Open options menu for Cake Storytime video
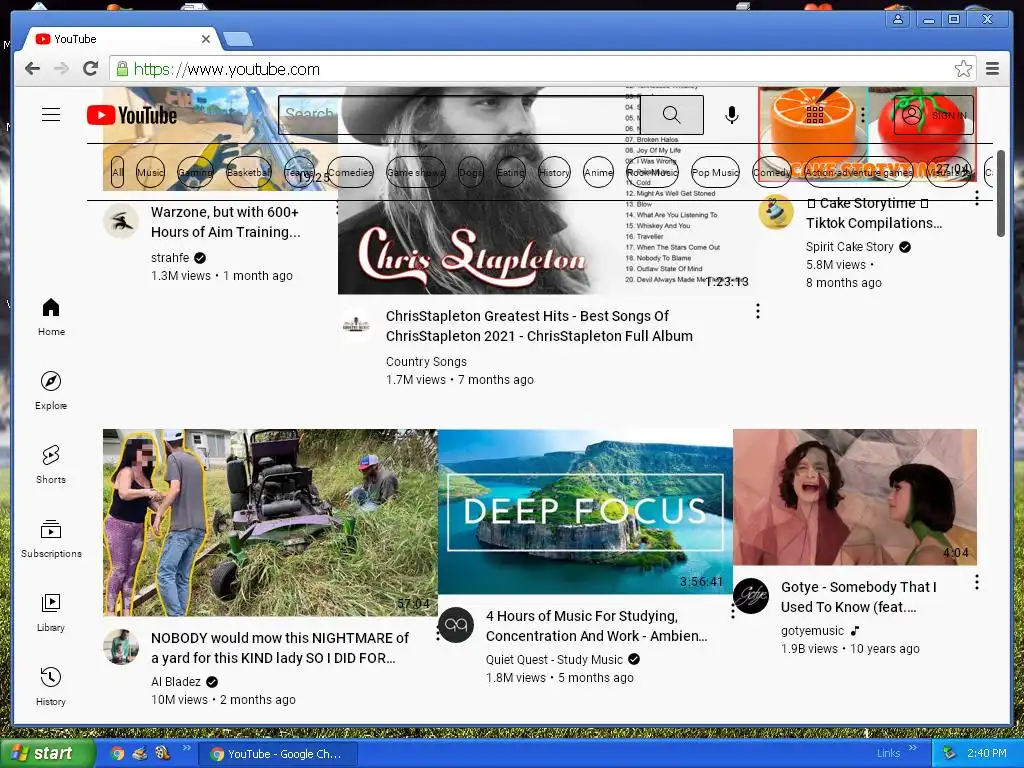Image resolution: width=1024 pixels, height=768 pixels. tap(977, 198)
